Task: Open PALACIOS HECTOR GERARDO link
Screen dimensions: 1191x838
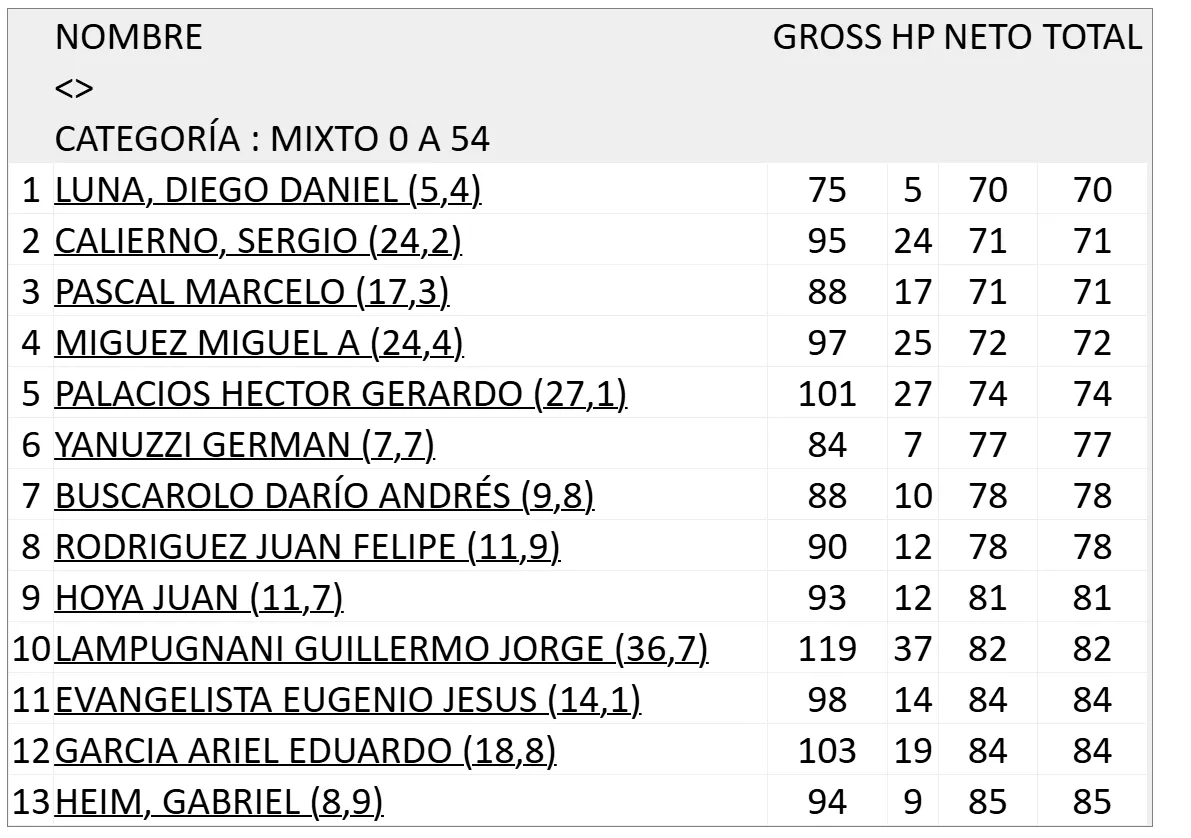Action: (340, 394)
